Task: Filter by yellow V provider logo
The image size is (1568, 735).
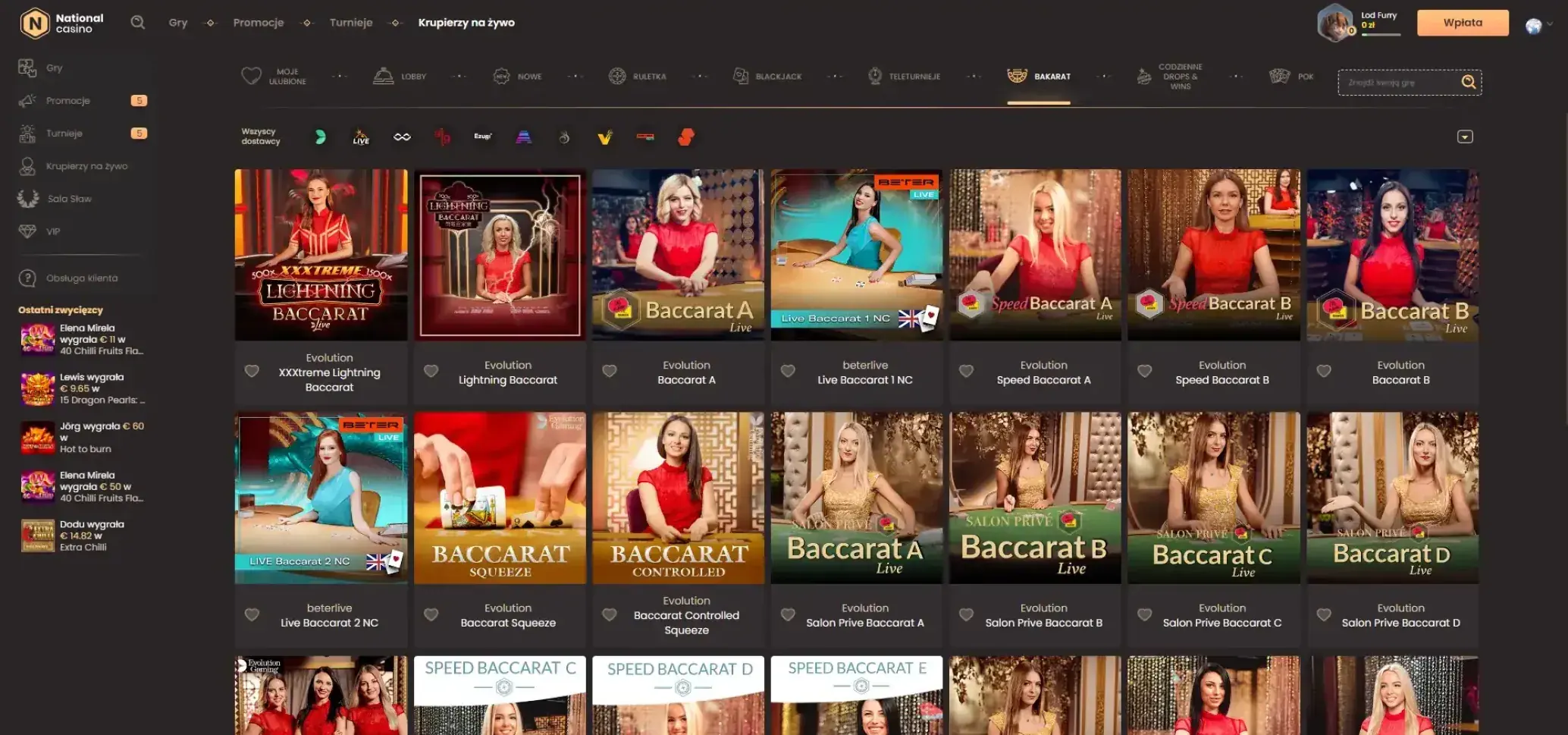Action: (605, 137)
